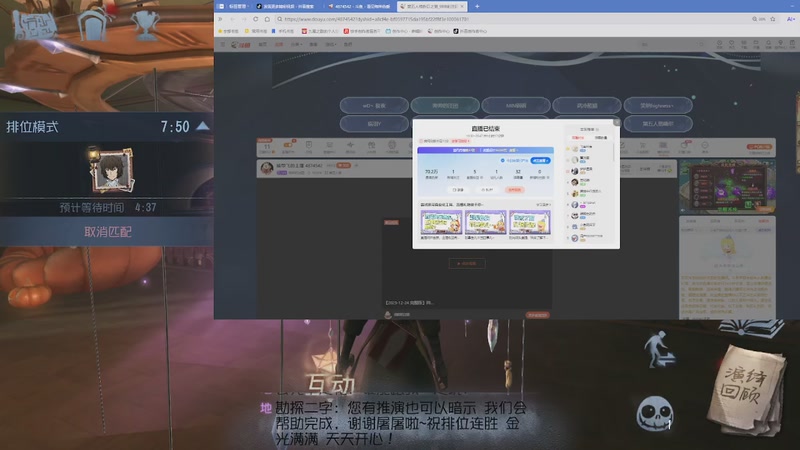800x450 pixels.
Task: Click the zoom magnifier in the address bar
Action: 754,19
